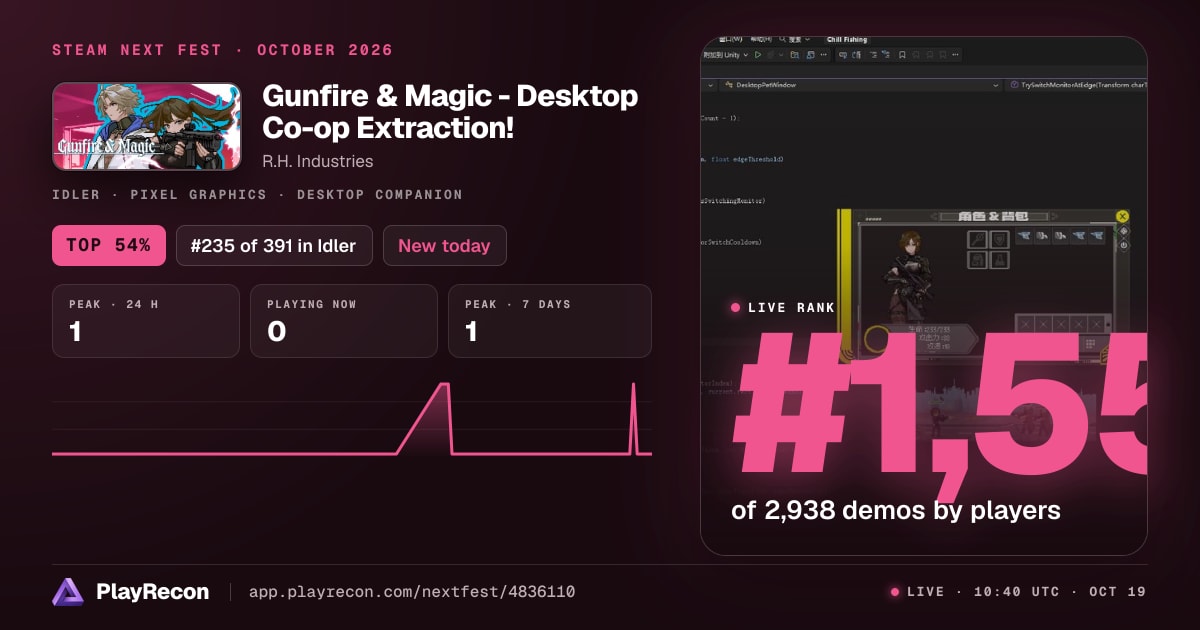The image size is (1200, 630).
Task: Open the Gunfire & Magic capsule image
Action: coord(146,126)
